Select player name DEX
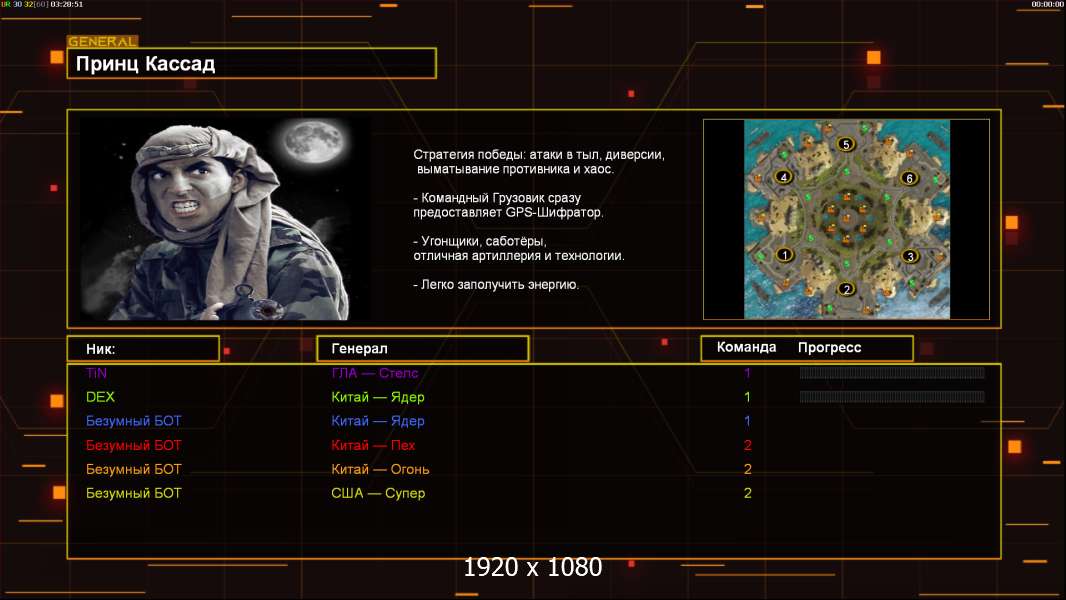The image size is (1066, 600). [100, 397]
